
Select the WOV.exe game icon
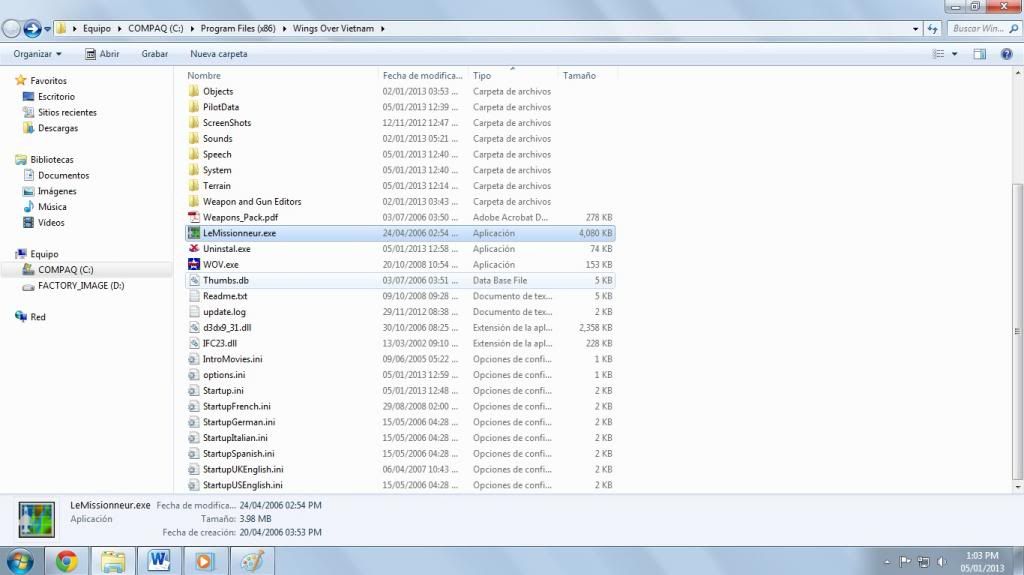(193, 264)
